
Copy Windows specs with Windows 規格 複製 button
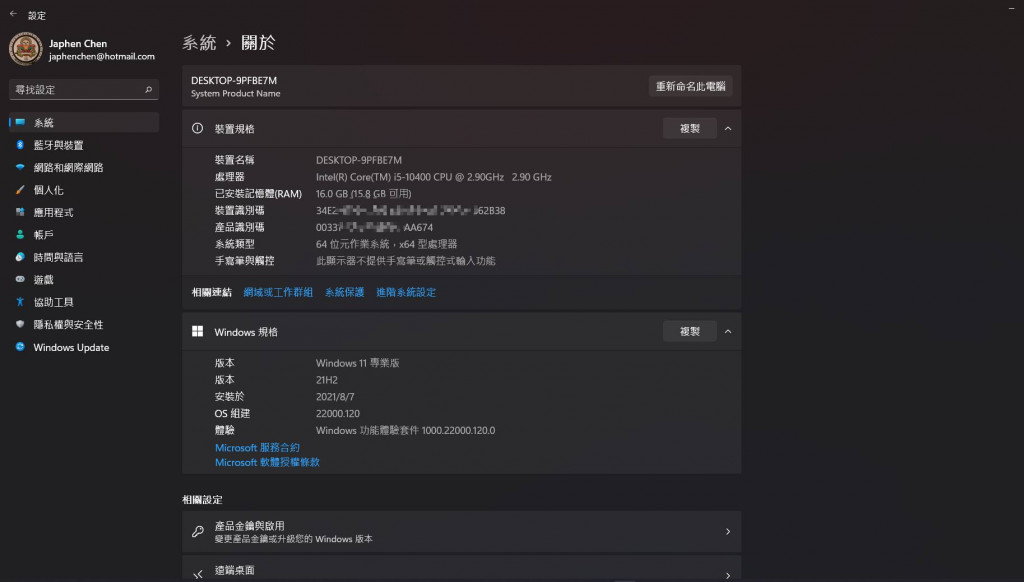coord(690,331)
